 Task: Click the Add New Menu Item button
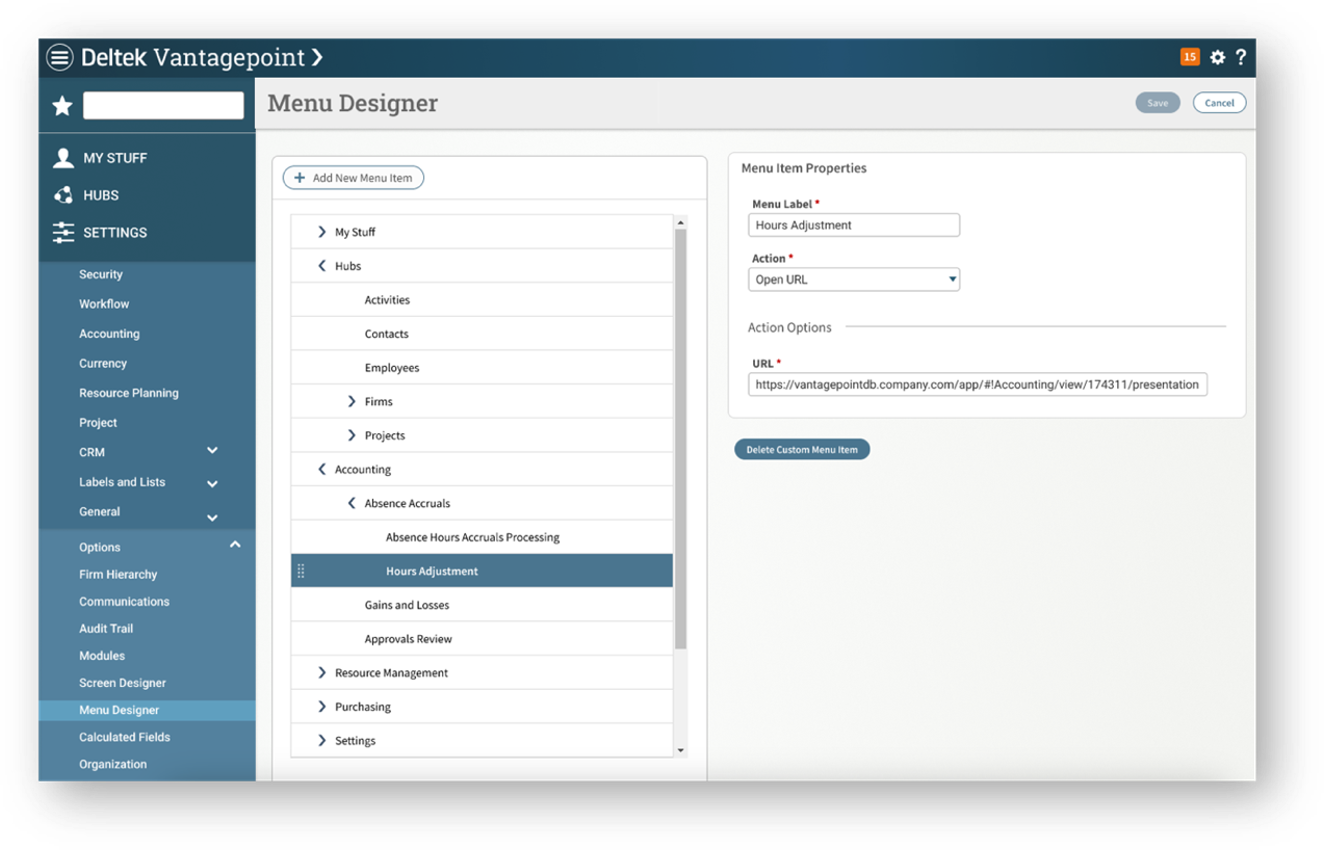(x=353, y=178)
